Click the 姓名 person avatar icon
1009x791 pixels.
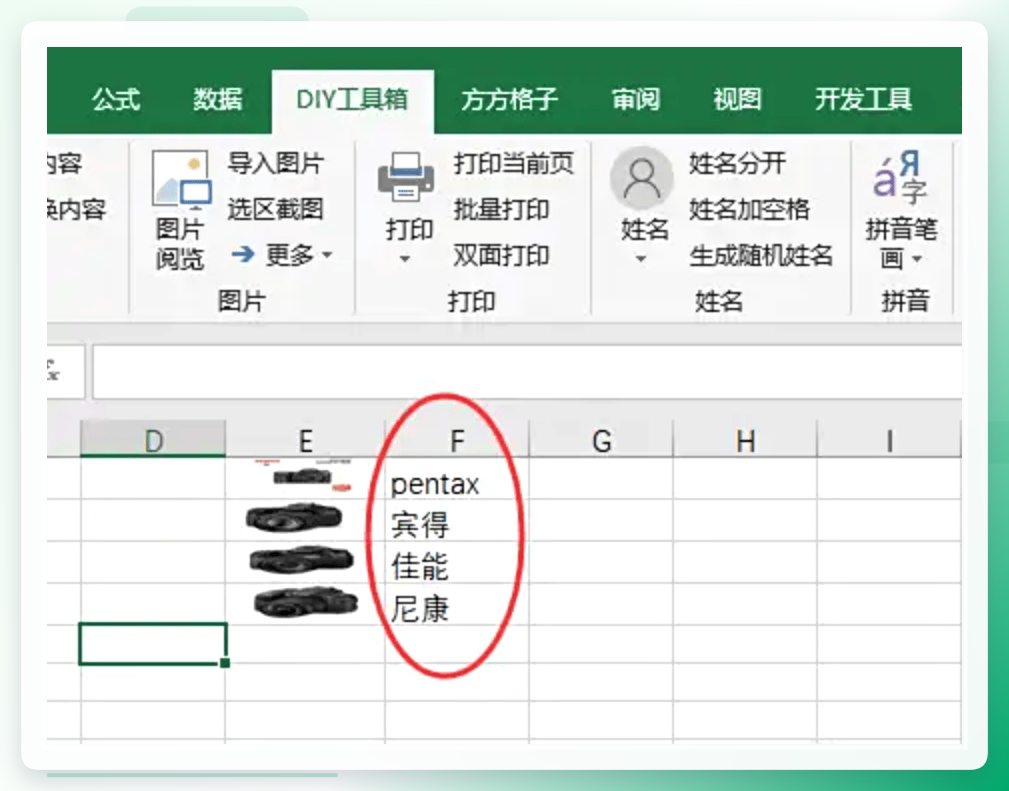[x=642, y=178]
